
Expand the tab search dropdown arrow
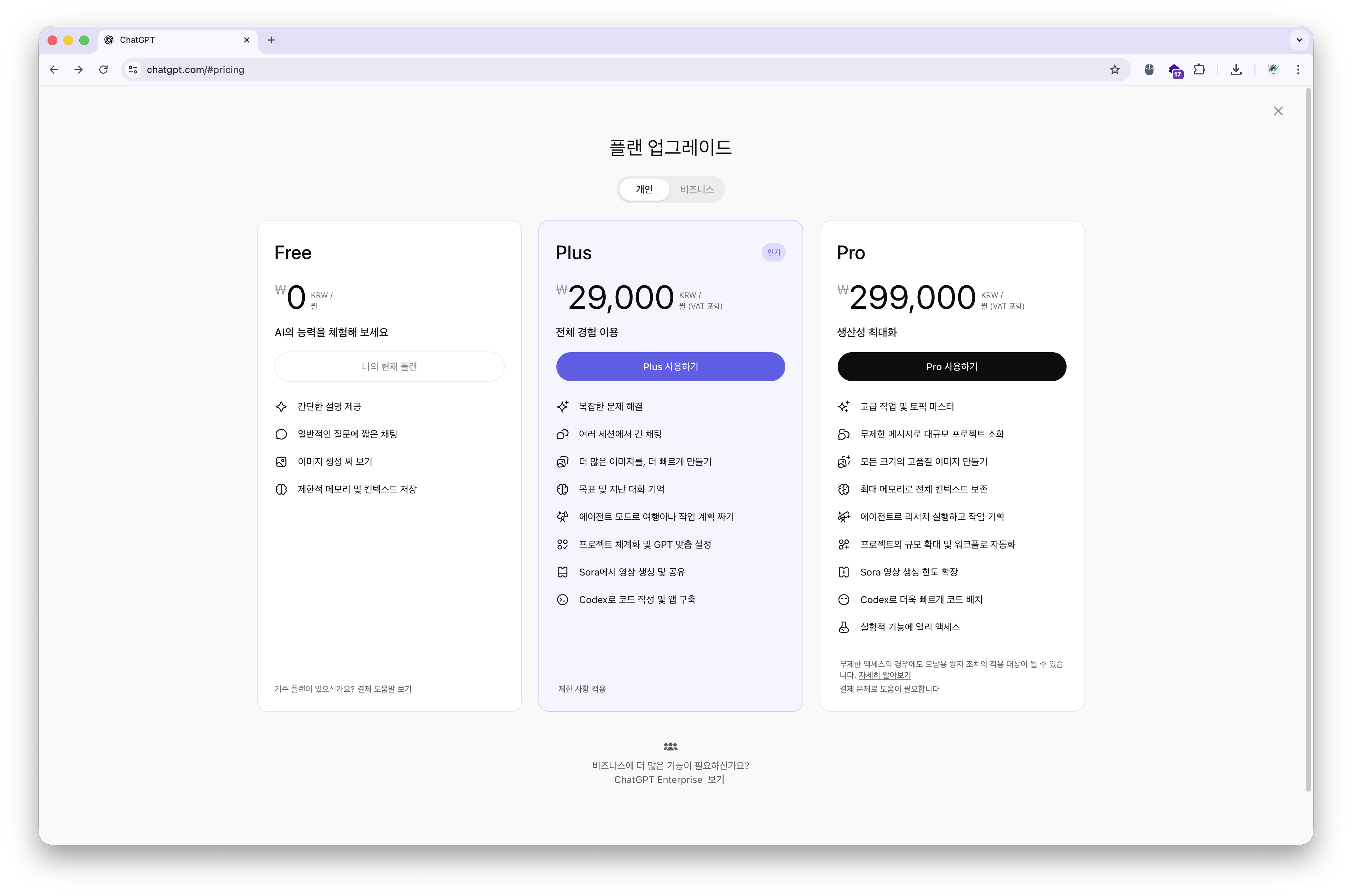pos(1299,40)
